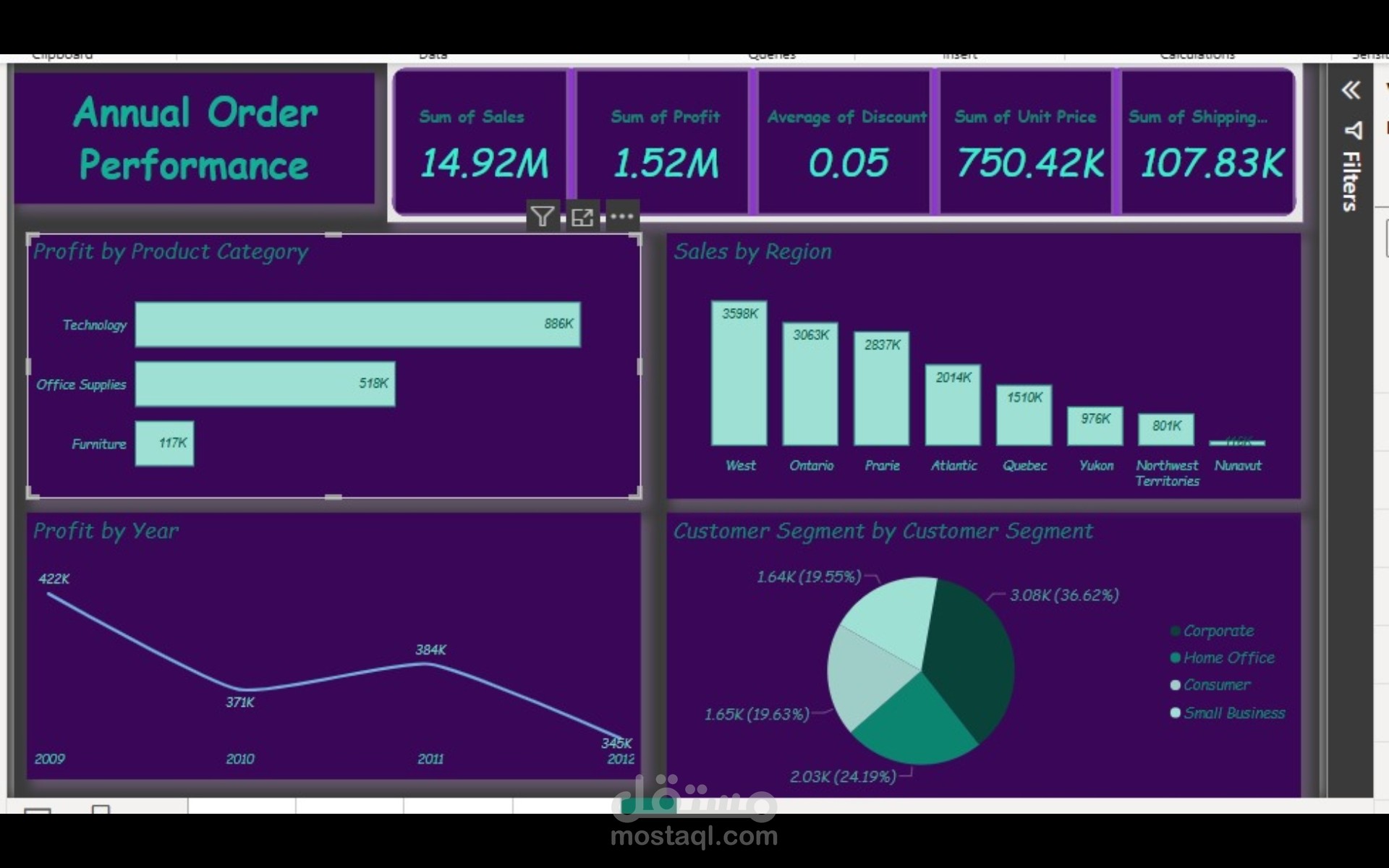1389x868 pixels.
Task: Click the filter icon above Profit chart
Action: [542, 216]
